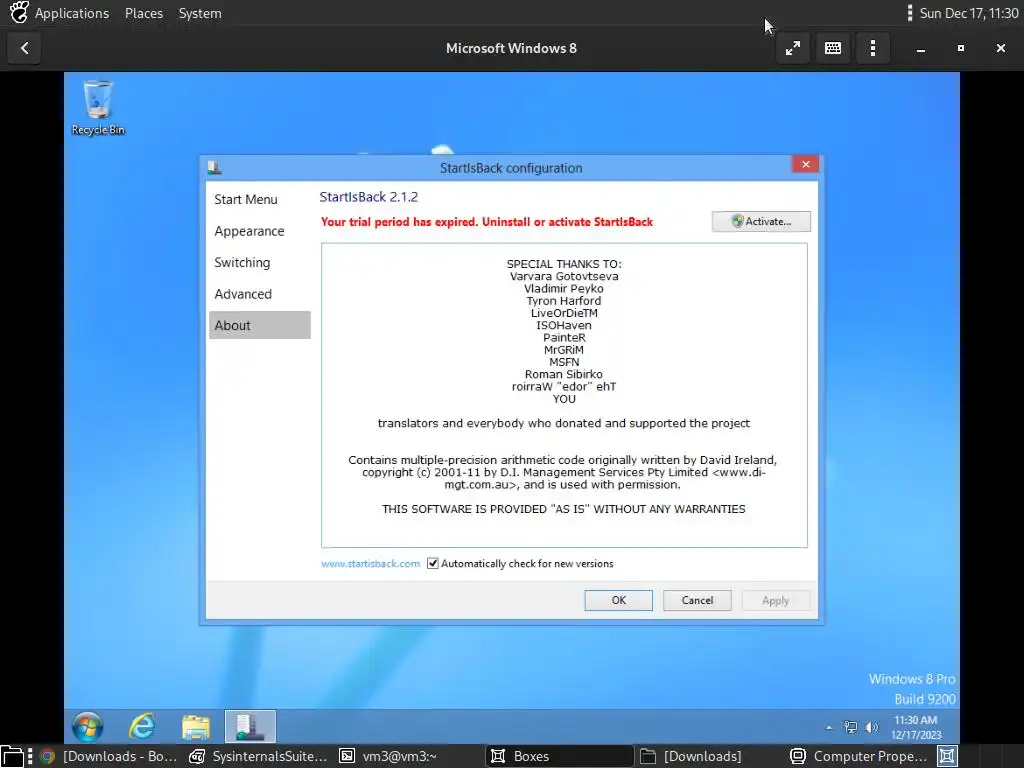Click the Windows Start orb in taskbar
1024x768 pixels.
tap(88, 726)
